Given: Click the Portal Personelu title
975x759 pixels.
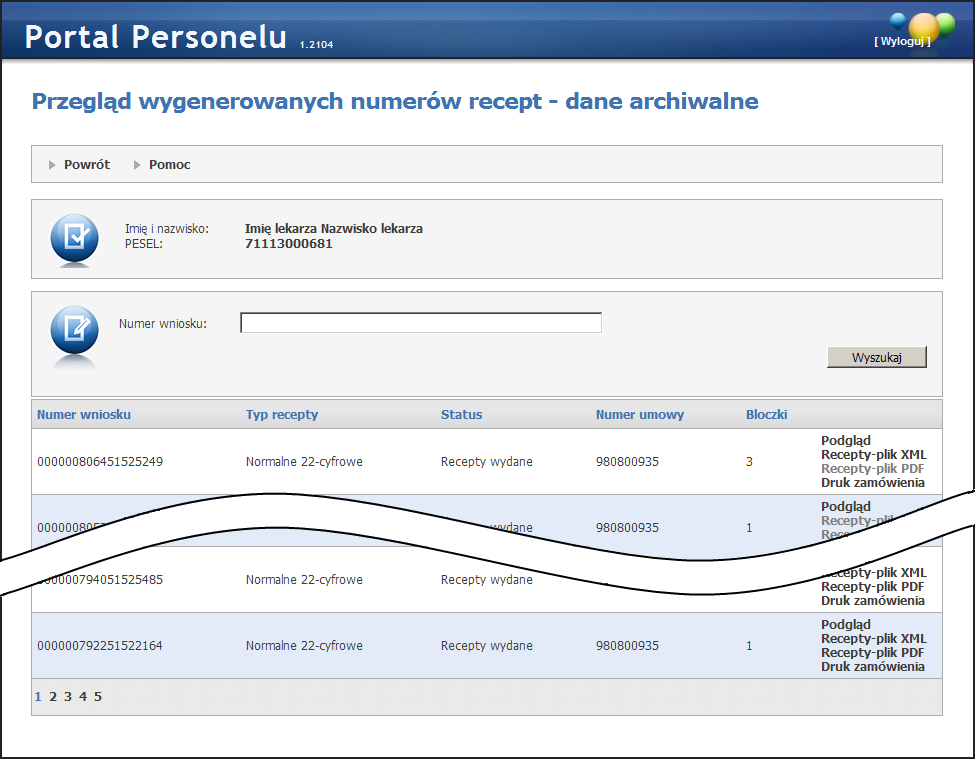Looking at the screenshot, I should pyautogui.click(x=155, y=37).
